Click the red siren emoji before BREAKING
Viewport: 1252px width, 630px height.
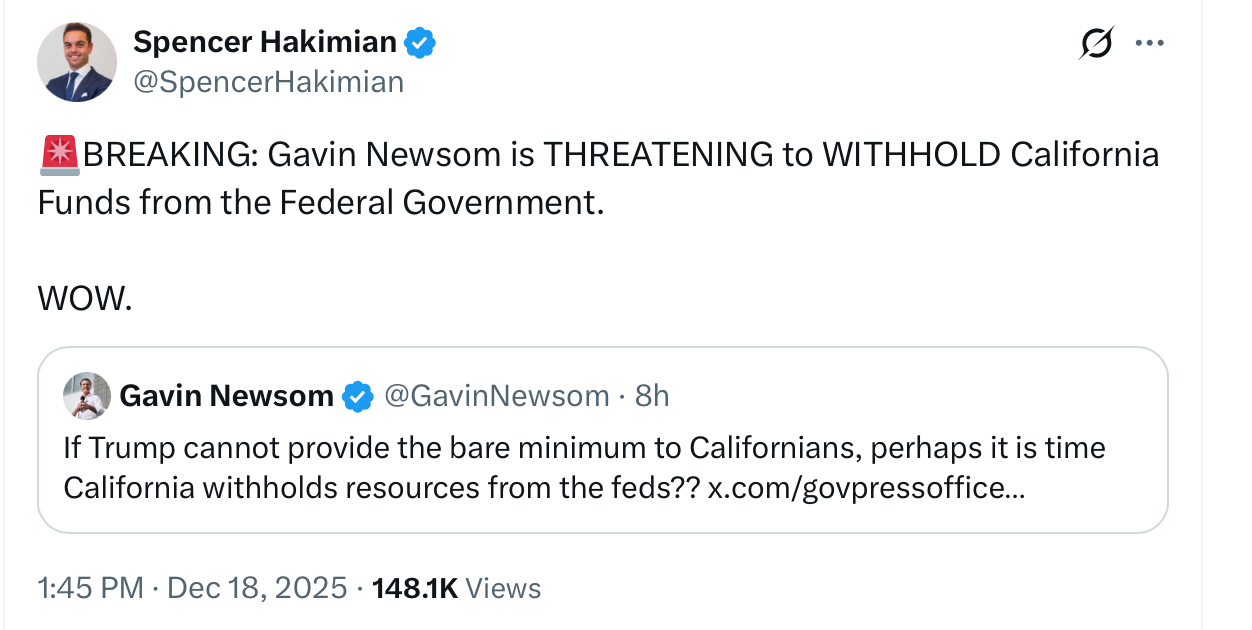coord(59,156)
